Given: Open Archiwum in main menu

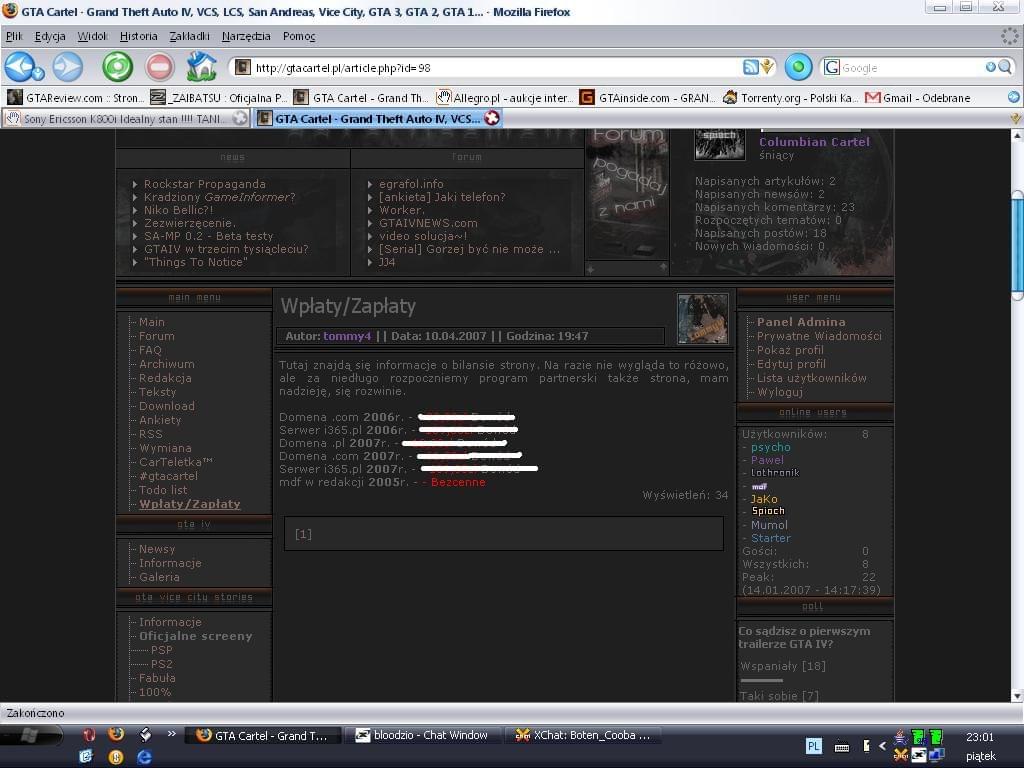Looking at the screenshot, I should click(x=167, y=364).
